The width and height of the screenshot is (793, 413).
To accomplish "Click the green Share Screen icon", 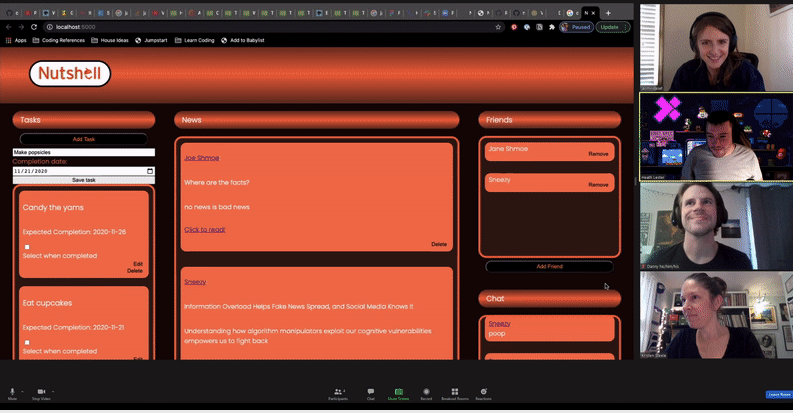I will [399, 392].
